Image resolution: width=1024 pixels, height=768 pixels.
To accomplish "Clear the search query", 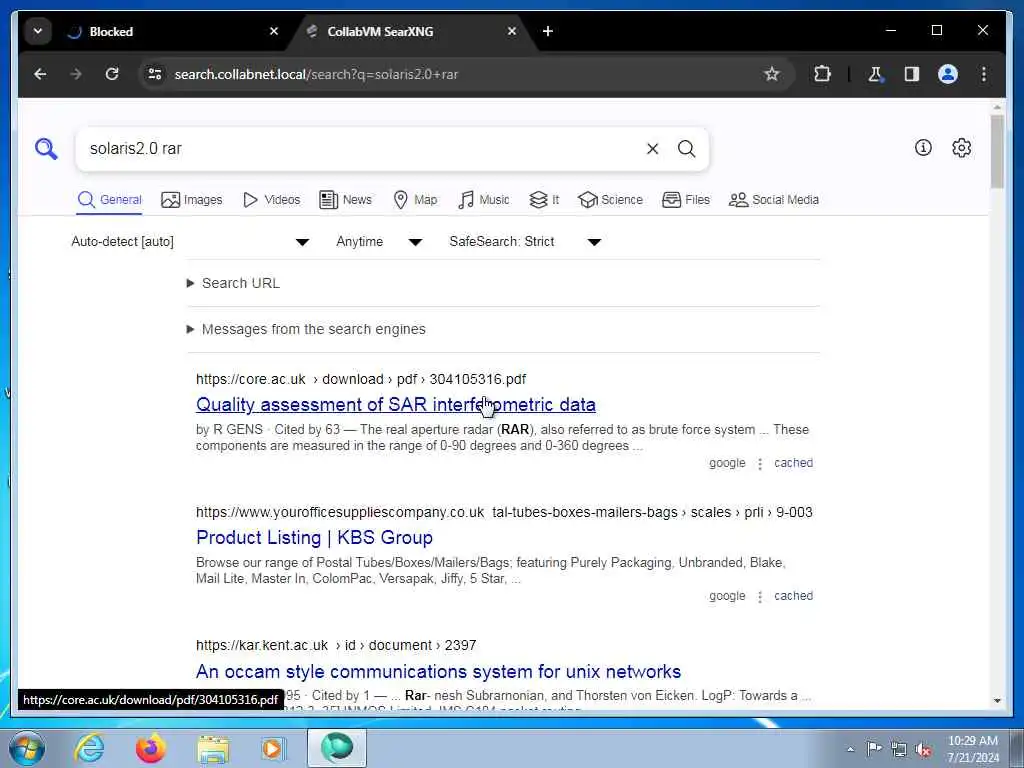I will click(x=652, y=149).
